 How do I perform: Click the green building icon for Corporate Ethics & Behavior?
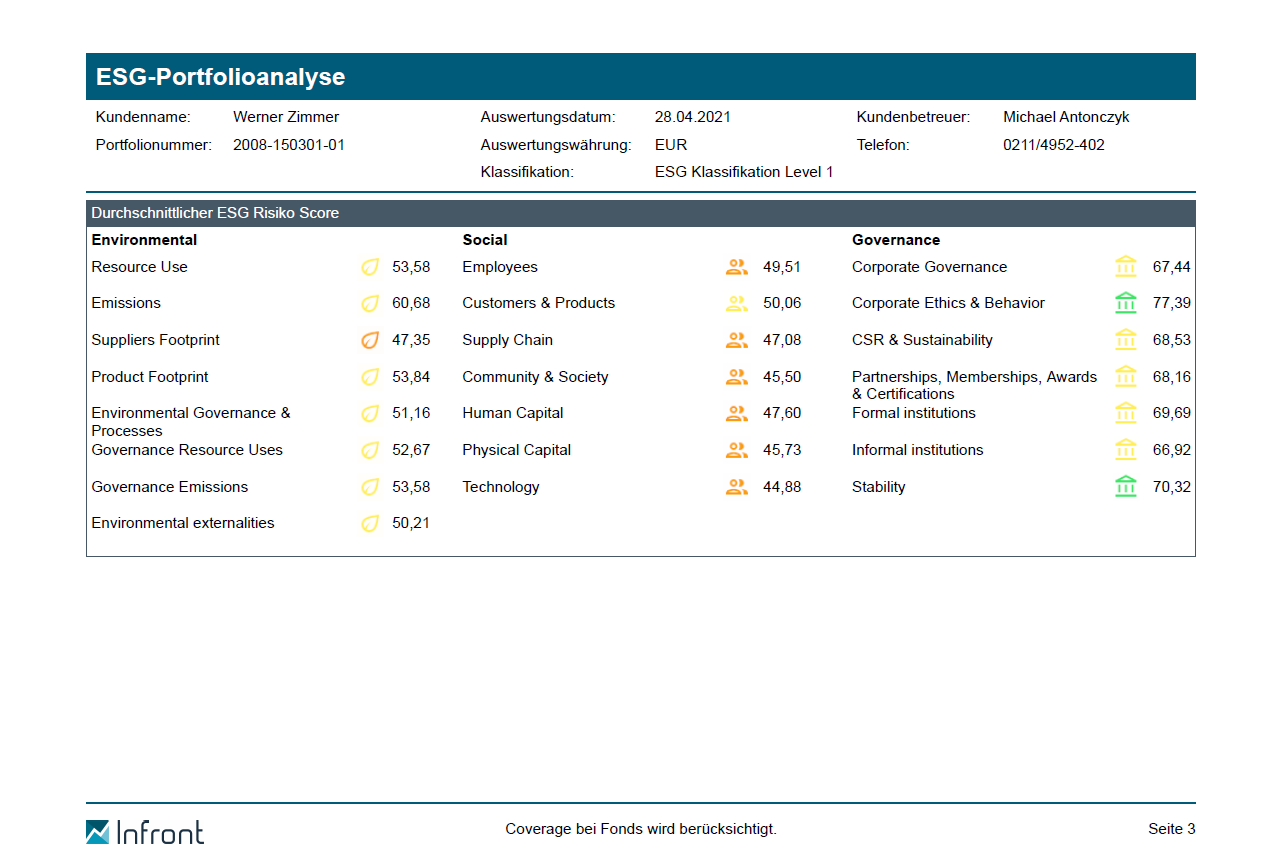(1126, 303)
